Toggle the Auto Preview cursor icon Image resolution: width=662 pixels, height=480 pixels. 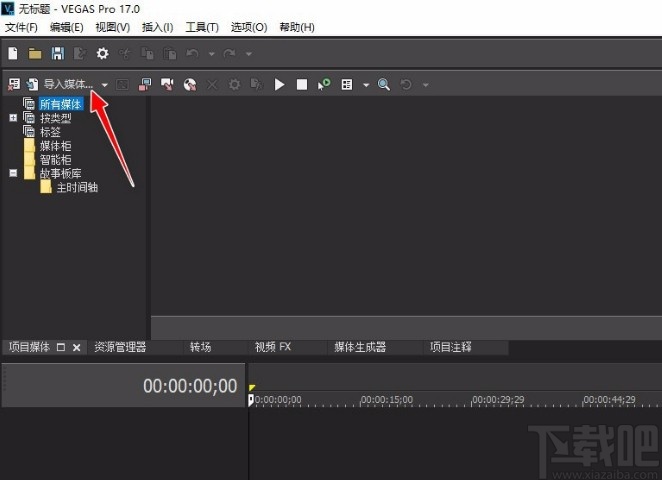[x=324, y=84]
